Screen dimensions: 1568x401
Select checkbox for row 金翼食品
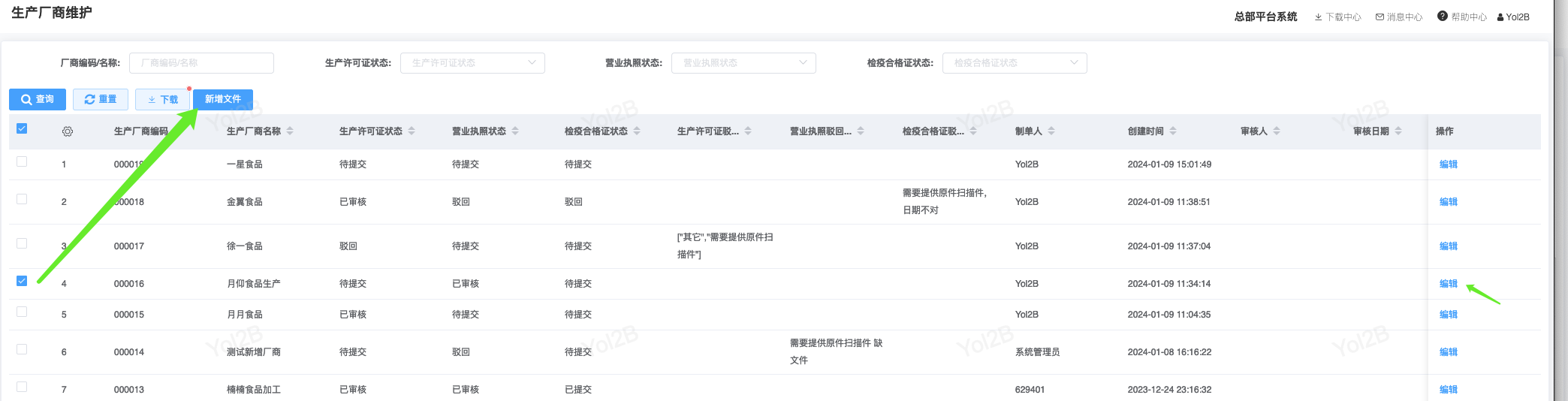(x=22, y=199)
